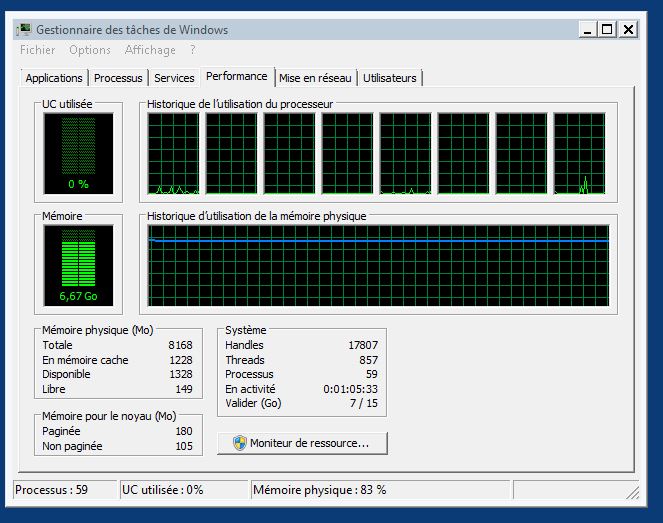Select the Performance tab
663x523 pixels.
coord(237,76)
